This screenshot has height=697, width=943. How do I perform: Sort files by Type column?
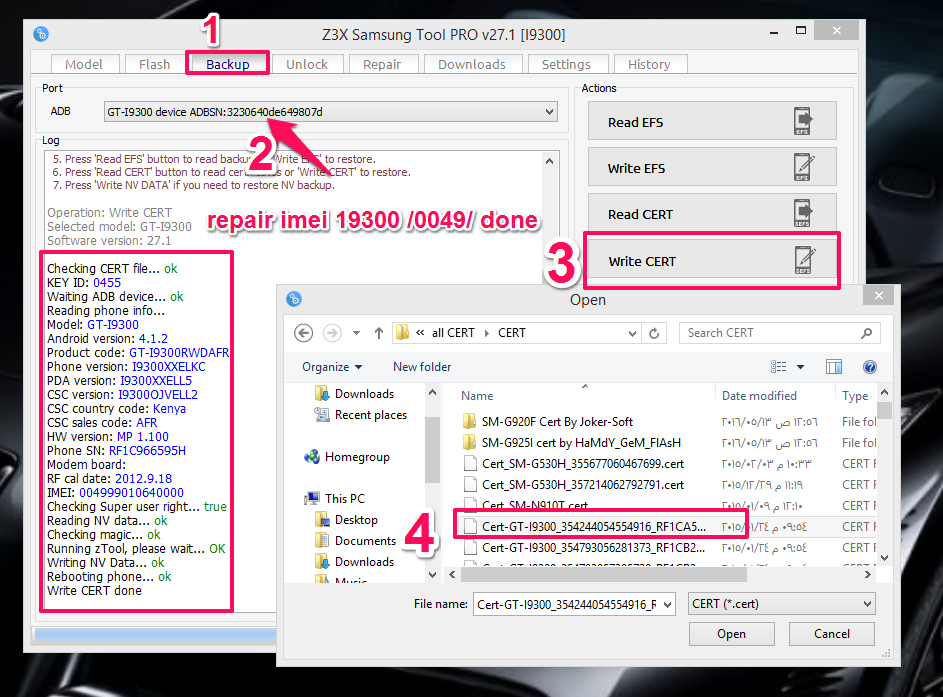[x=855, y=396]
